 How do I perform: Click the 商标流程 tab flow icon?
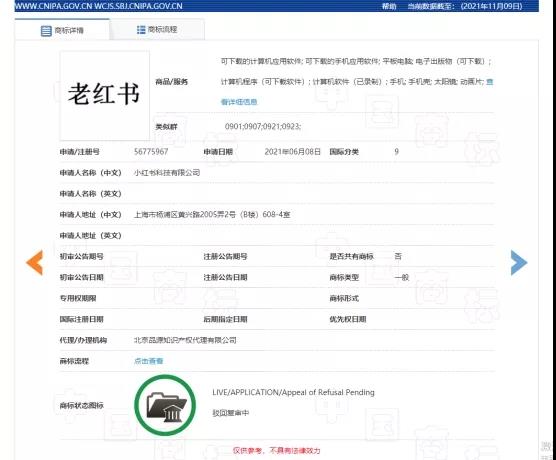(x=141, y=30)
